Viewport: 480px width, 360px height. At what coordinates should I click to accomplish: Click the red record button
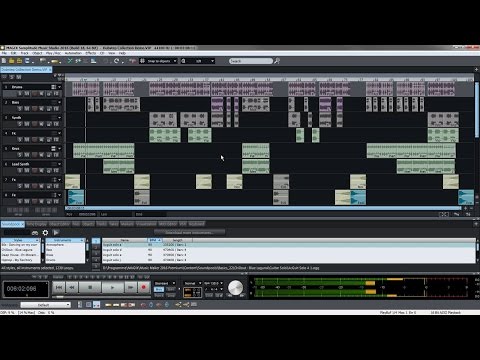[144, 287]
